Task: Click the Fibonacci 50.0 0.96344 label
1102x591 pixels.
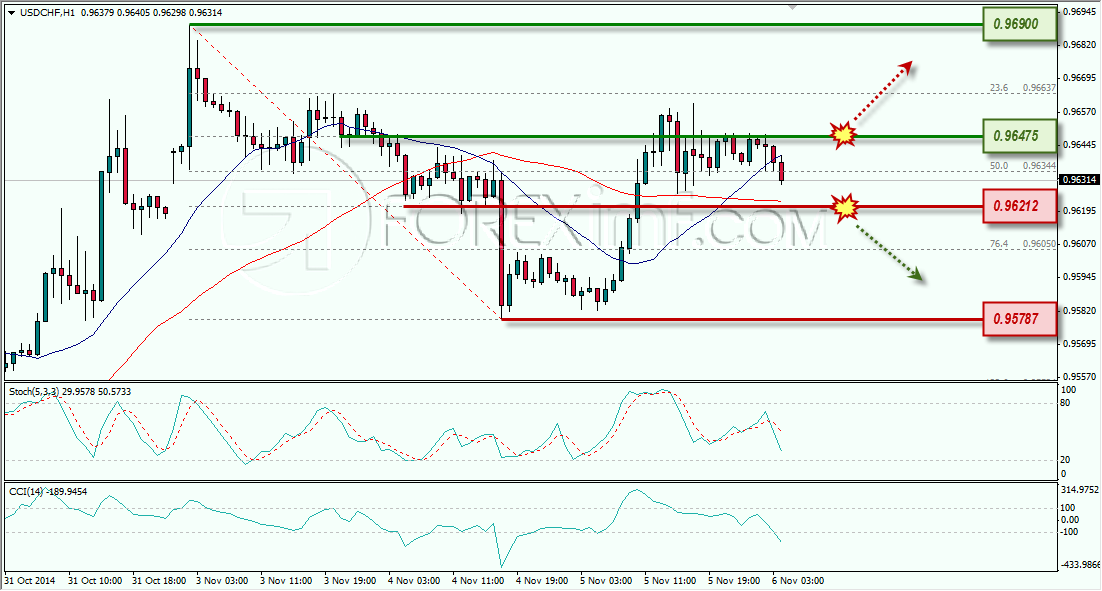Action: click(x=1023, y=166)
